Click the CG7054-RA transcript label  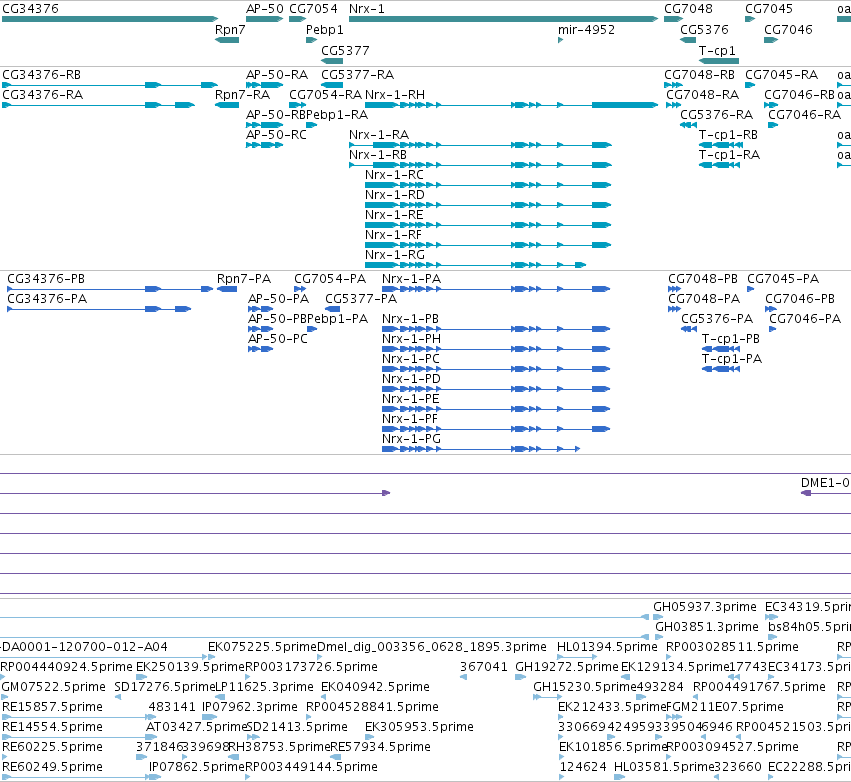coord(325,94)
